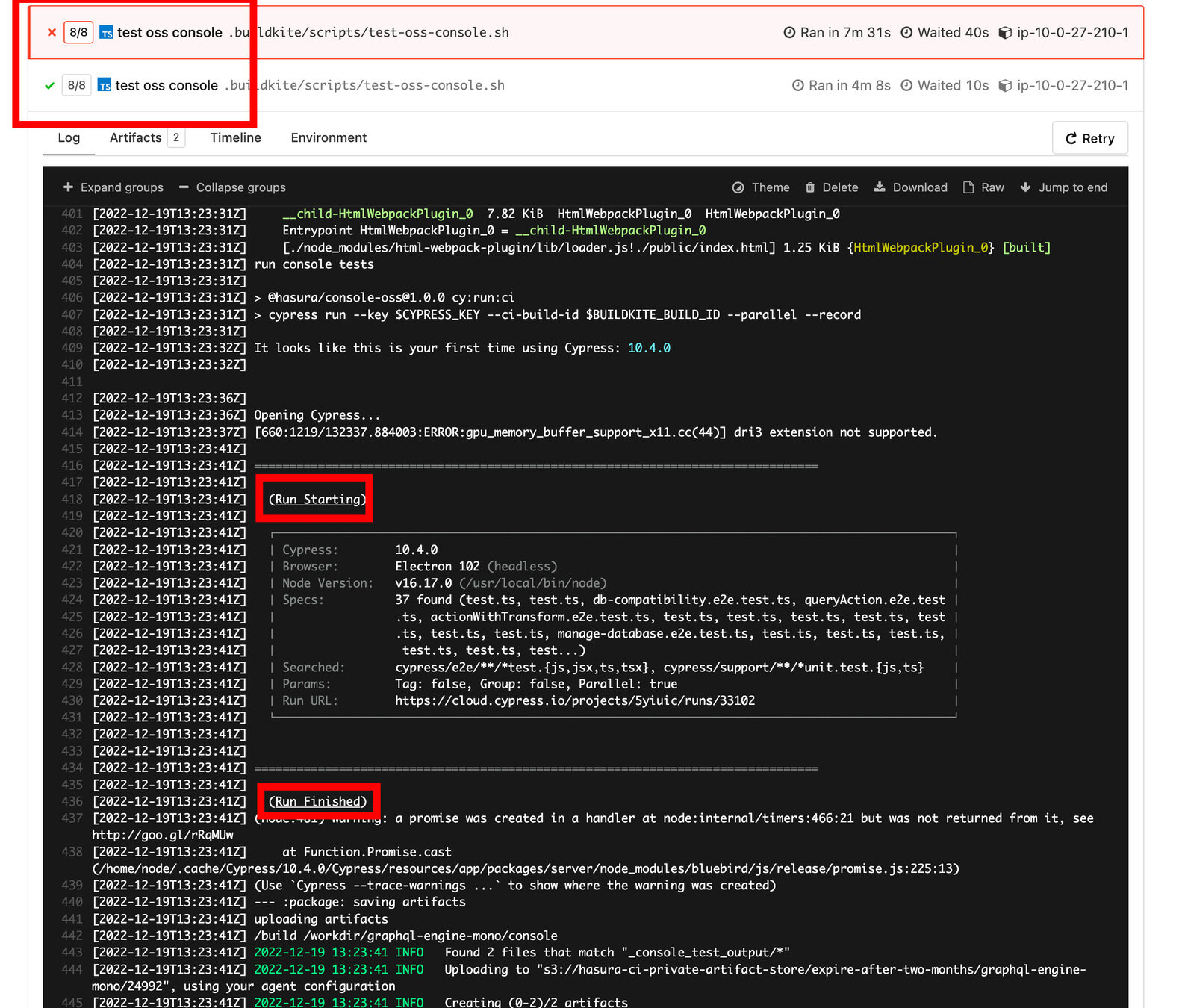Expand all log groups
Image resolution: width=1179 pixels, height=1008 pixels.
click(113, 187)
